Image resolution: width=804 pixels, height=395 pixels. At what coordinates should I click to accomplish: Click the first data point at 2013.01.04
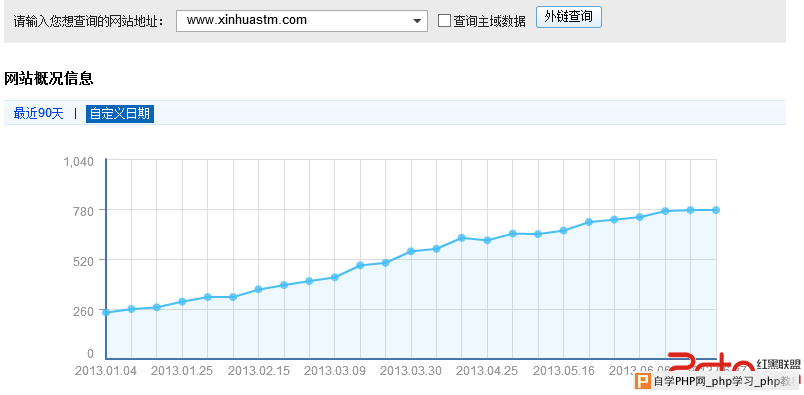click(x=106, y=312)
